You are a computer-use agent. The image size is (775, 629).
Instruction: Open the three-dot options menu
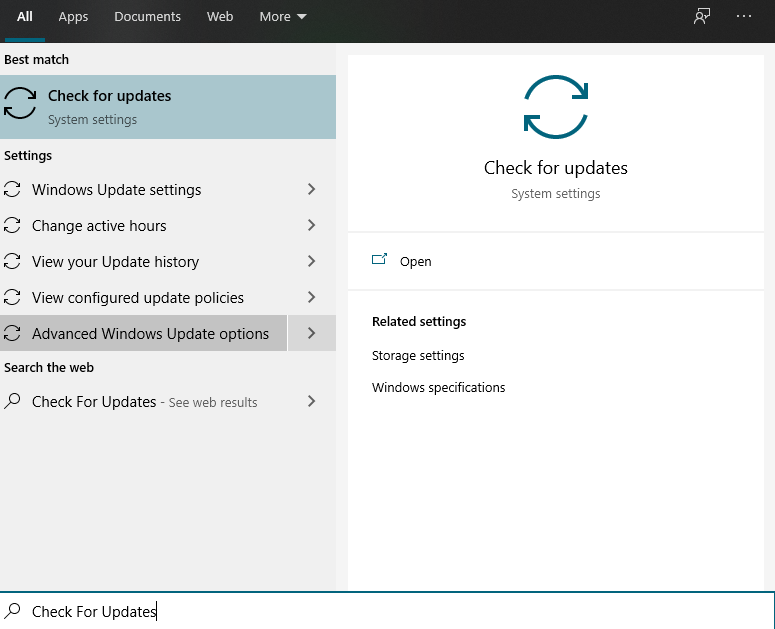743,16
